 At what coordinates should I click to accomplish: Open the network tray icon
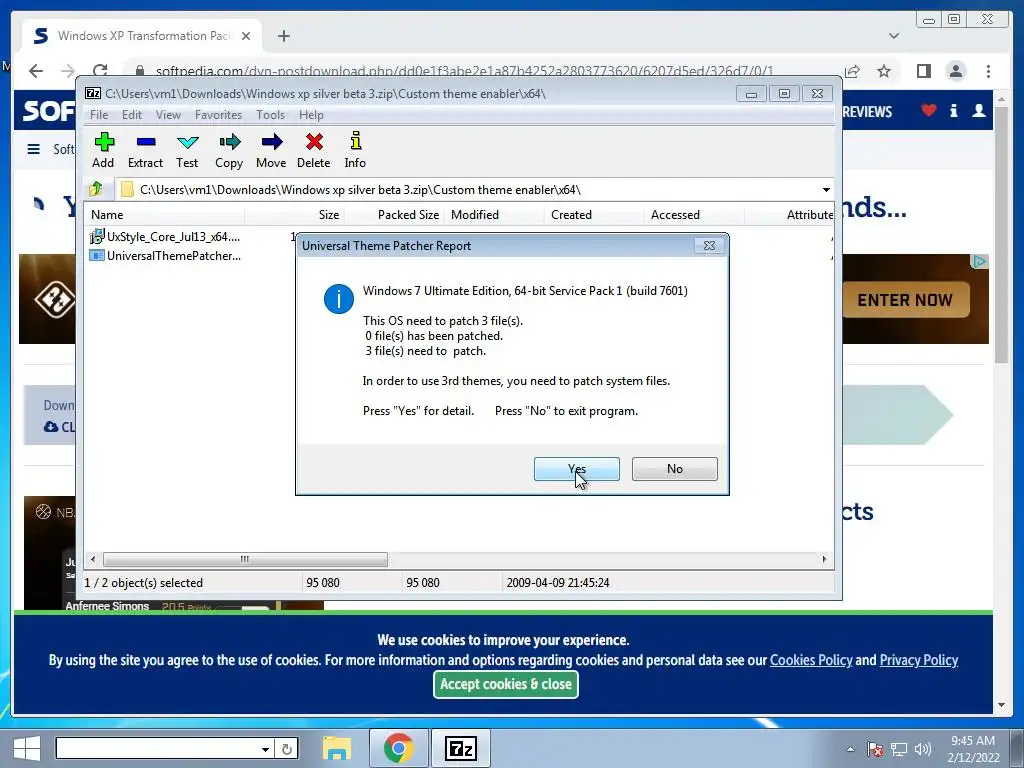point(900,749)
